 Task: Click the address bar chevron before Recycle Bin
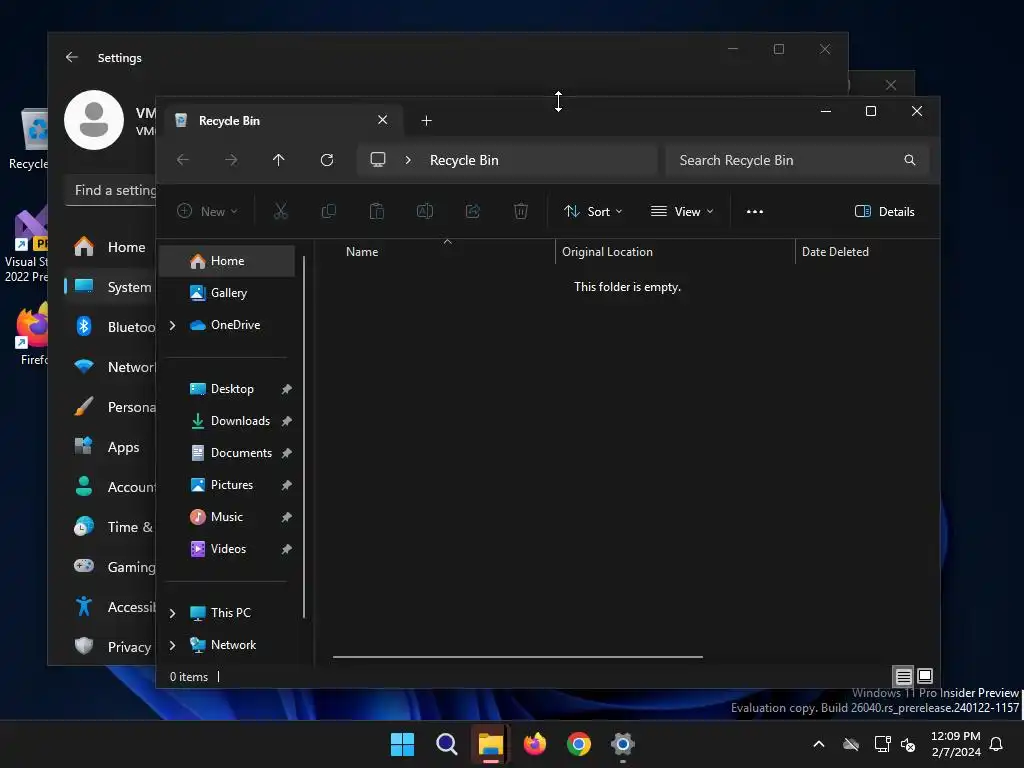point(408,160)
